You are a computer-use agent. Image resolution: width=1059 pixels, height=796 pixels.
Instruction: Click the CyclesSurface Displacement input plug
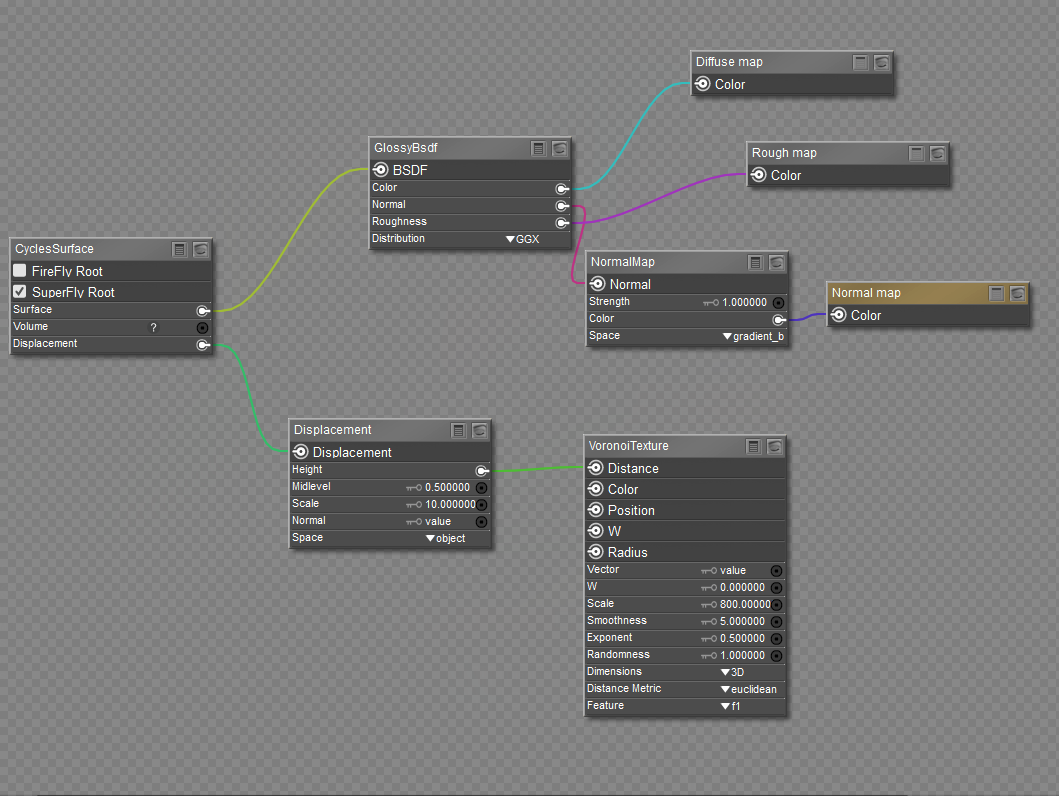coord(203,345)
